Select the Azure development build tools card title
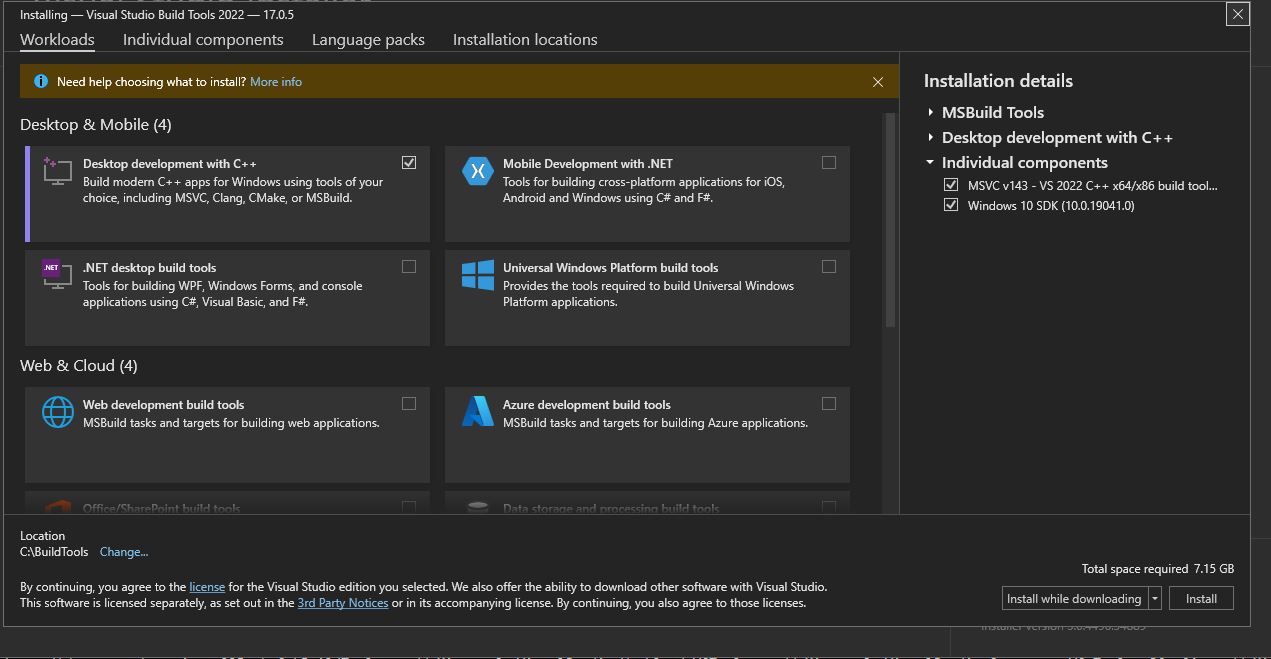Screen dimensions: 1271x659 coord(587,404)
